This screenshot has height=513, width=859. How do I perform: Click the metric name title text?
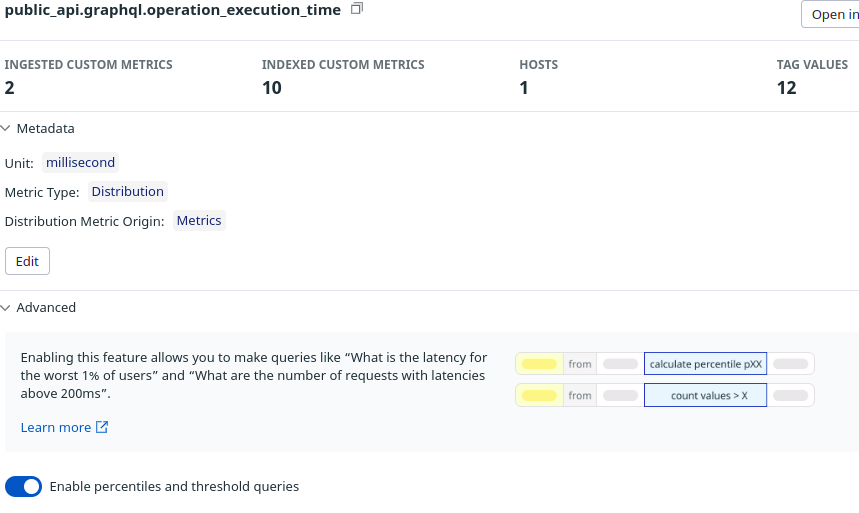[172, 9]
